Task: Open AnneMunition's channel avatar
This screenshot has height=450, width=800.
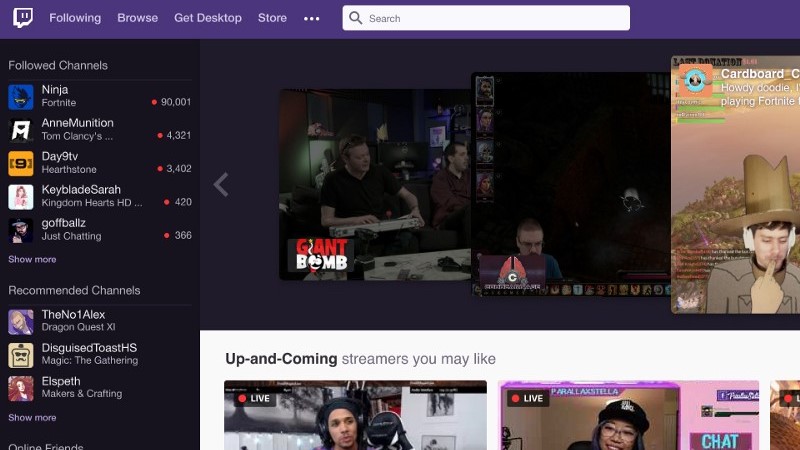Action: pos(21,130)
